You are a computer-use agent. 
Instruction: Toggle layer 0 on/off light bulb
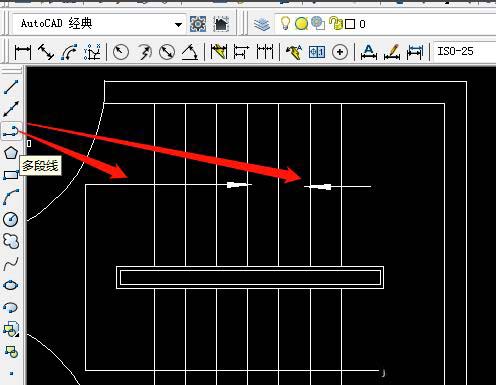tap(285, 23)
